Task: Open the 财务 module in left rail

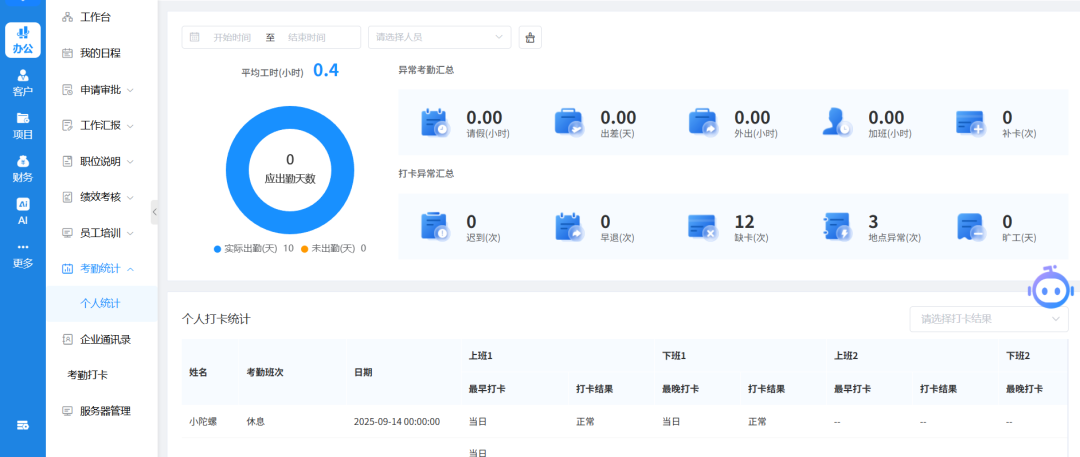Action: tap(23, 169)
